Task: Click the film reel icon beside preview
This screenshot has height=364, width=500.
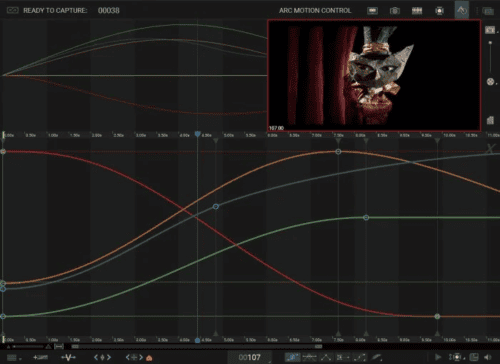Action: pyautogui.click(x=490, y=82)
